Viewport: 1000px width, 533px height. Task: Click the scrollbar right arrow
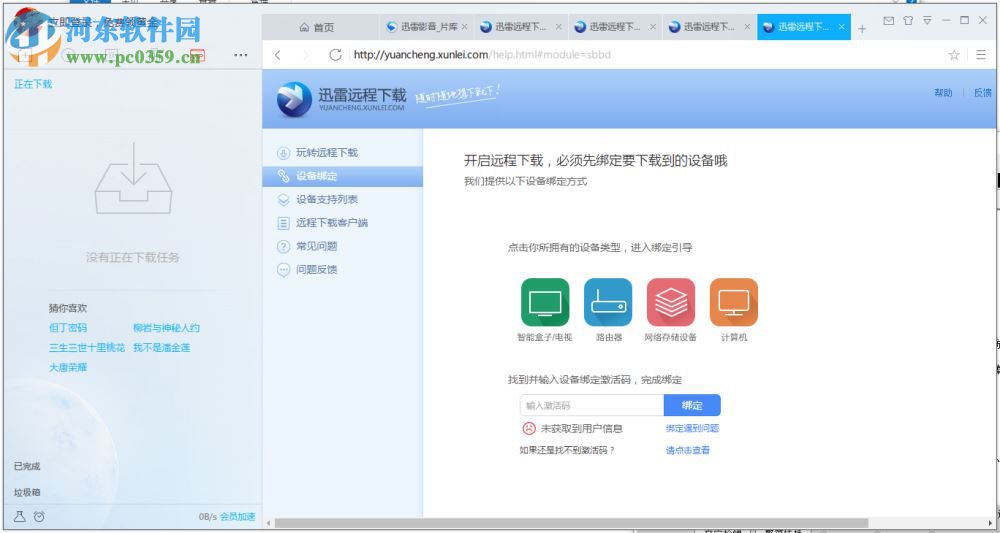coord(990,523)
